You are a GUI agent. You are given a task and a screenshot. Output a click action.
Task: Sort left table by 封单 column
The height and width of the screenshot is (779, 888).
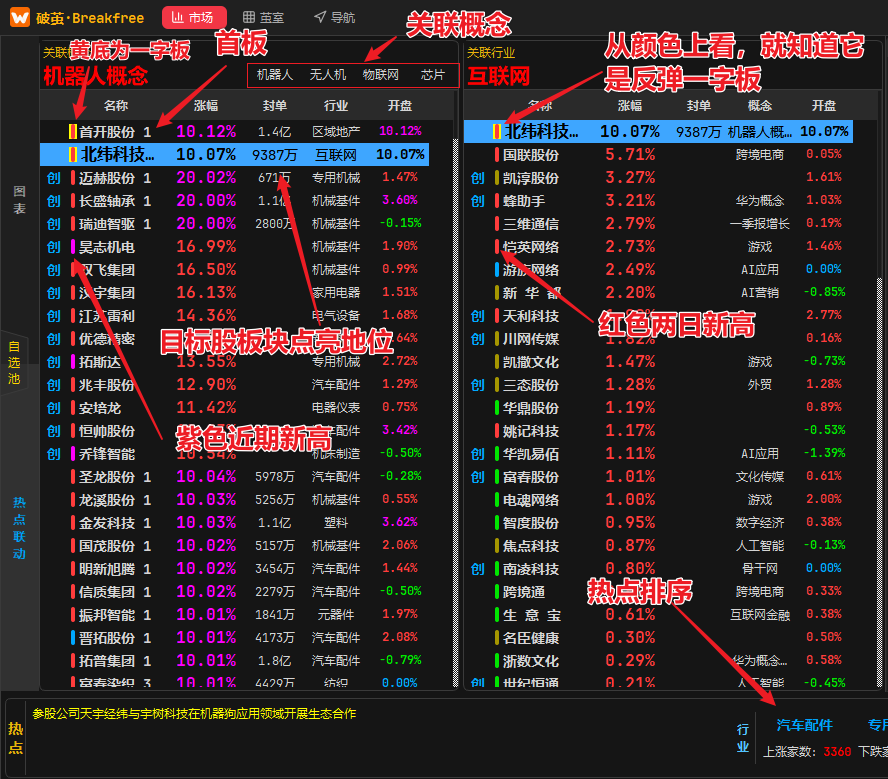tap(274, 106)
